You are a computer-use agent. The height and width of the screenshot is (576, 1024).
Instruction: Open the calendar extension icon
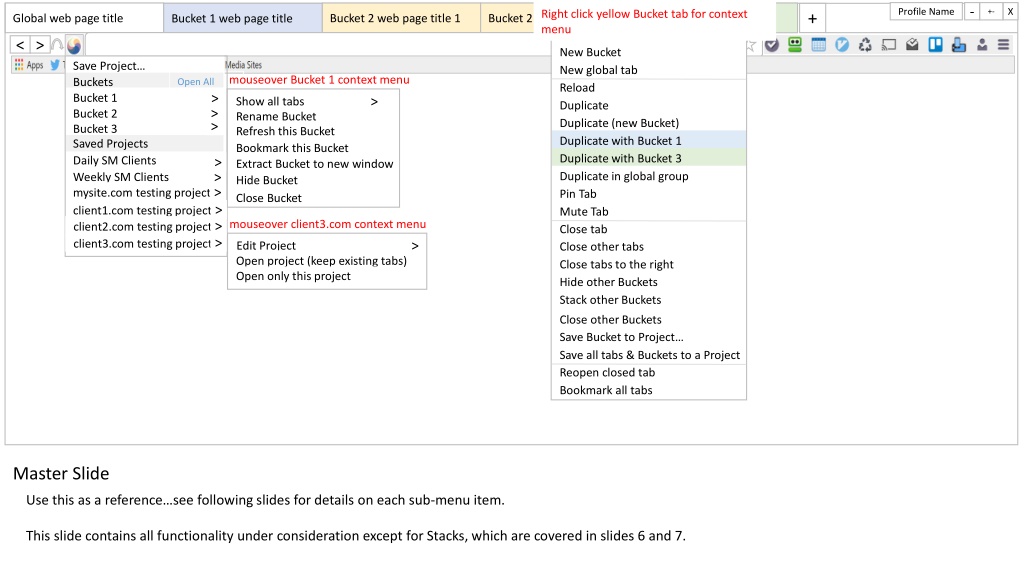(x=818, y=44)
